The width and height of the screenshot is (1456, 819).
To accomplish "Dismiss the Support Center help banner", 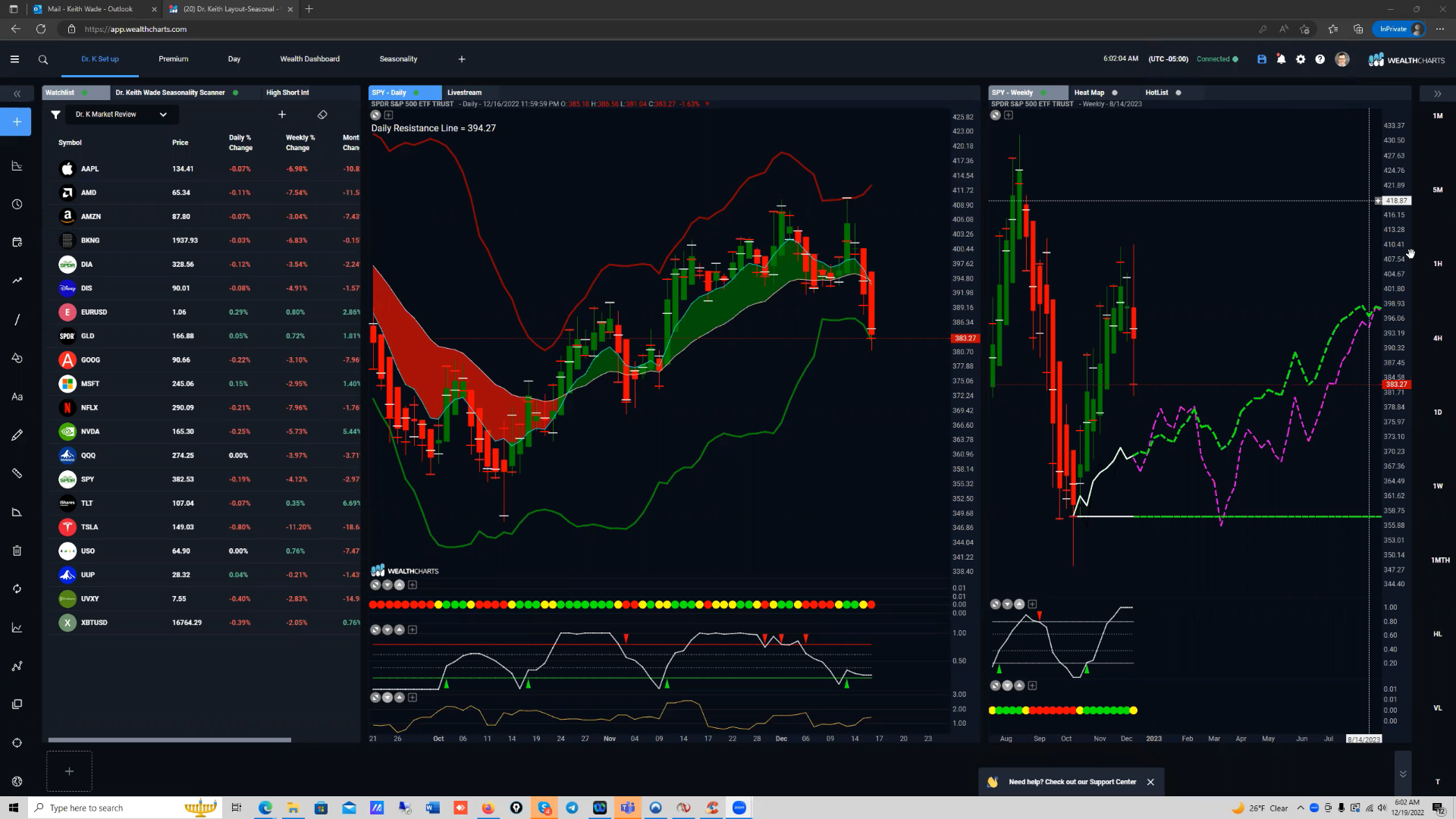I will point(1150,782).
